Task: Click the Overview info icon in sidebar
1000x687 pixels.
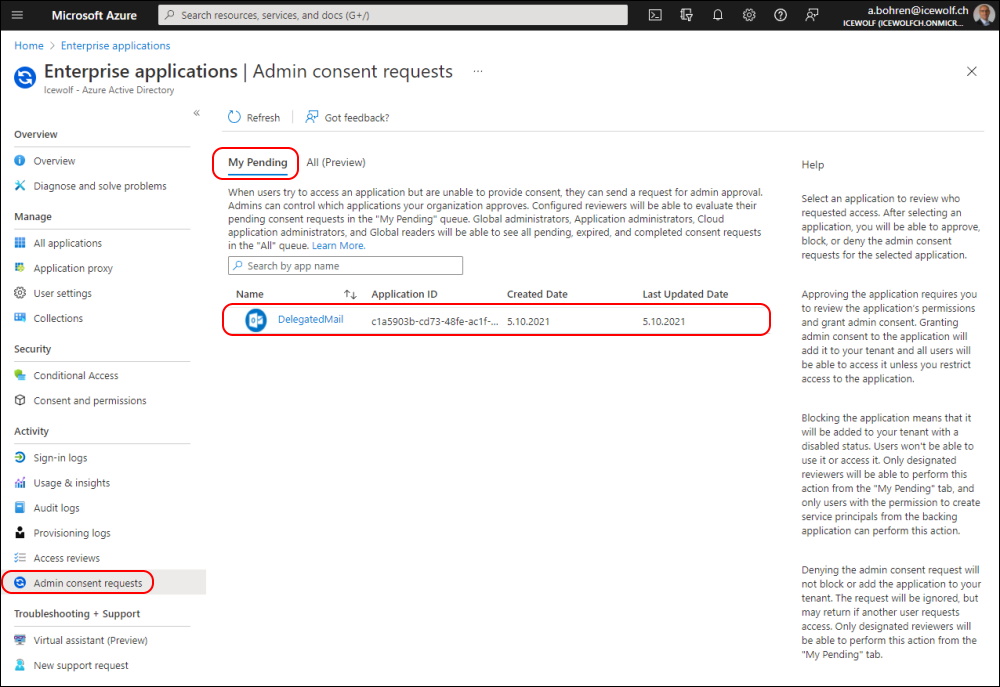Action: [x=20, y=161]
